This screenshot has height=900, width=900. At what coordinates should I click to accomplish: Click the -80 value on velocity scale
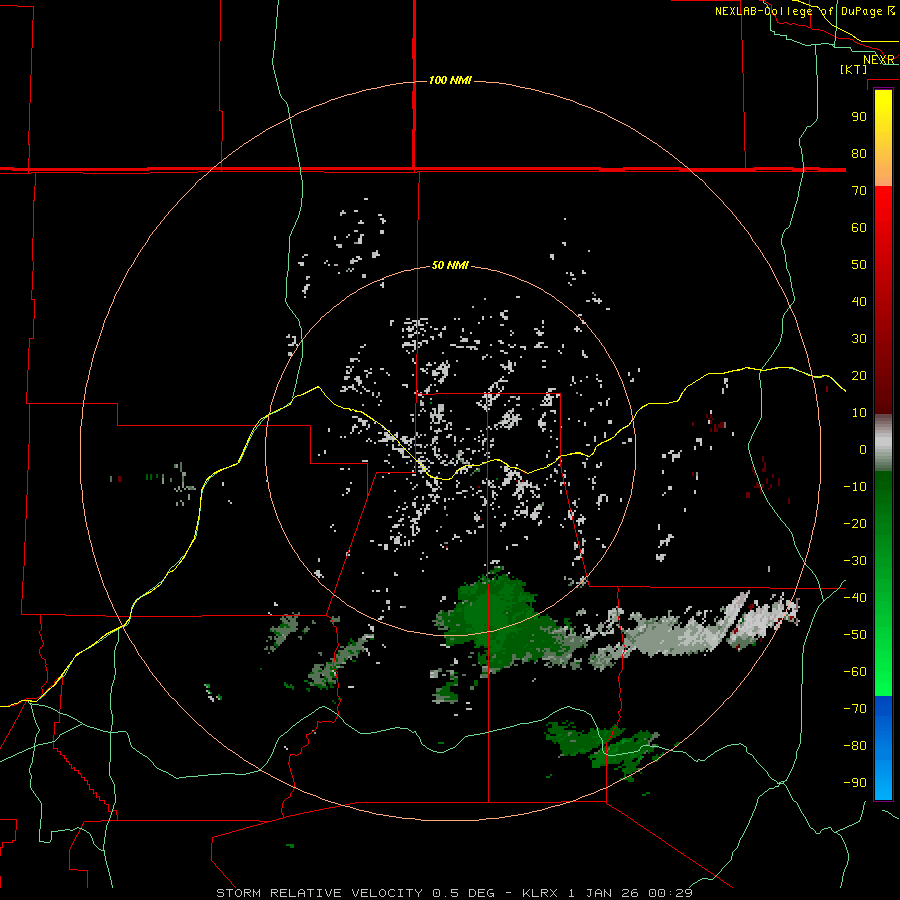[855, 746]
